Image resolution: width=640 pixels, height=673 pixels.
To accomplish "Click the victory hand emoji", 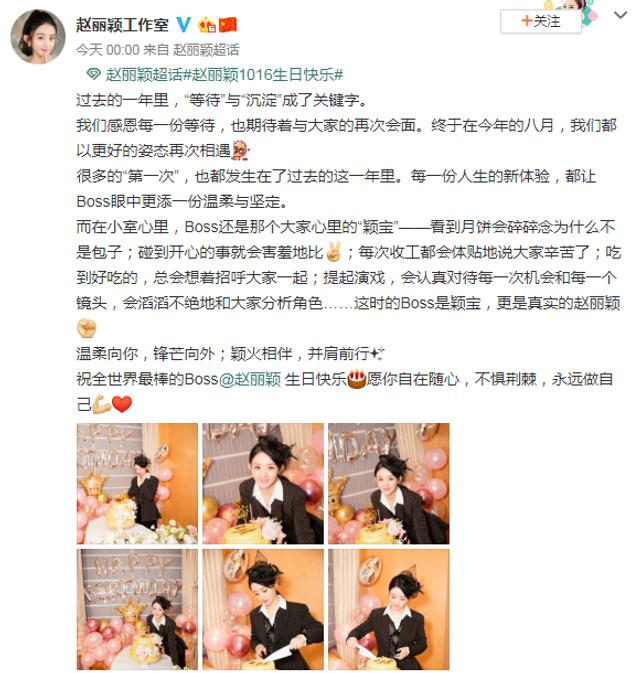I will [x=334, y=252].
